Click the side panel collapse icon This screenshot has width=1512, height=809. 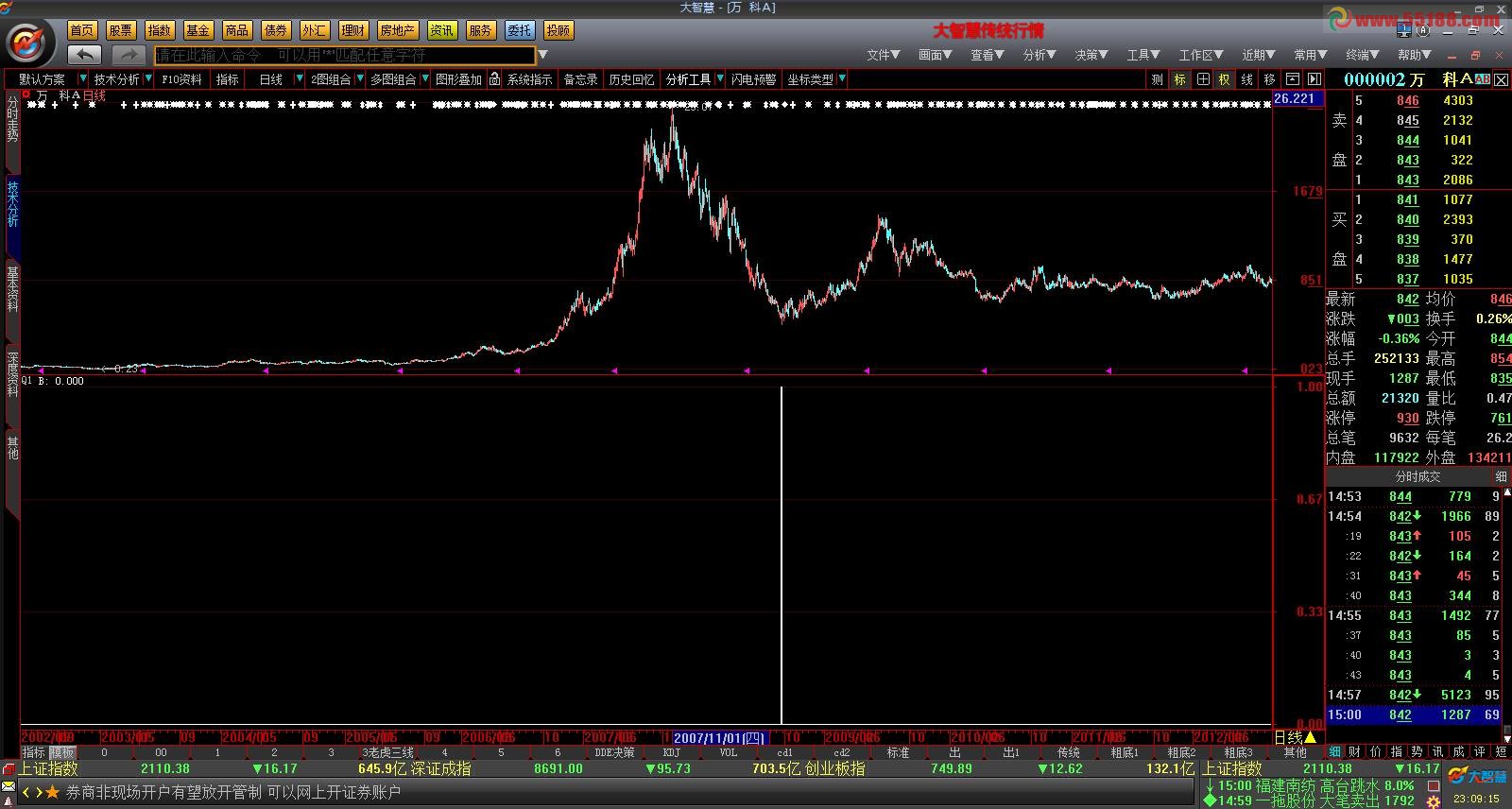click(x=1314, y=79)
